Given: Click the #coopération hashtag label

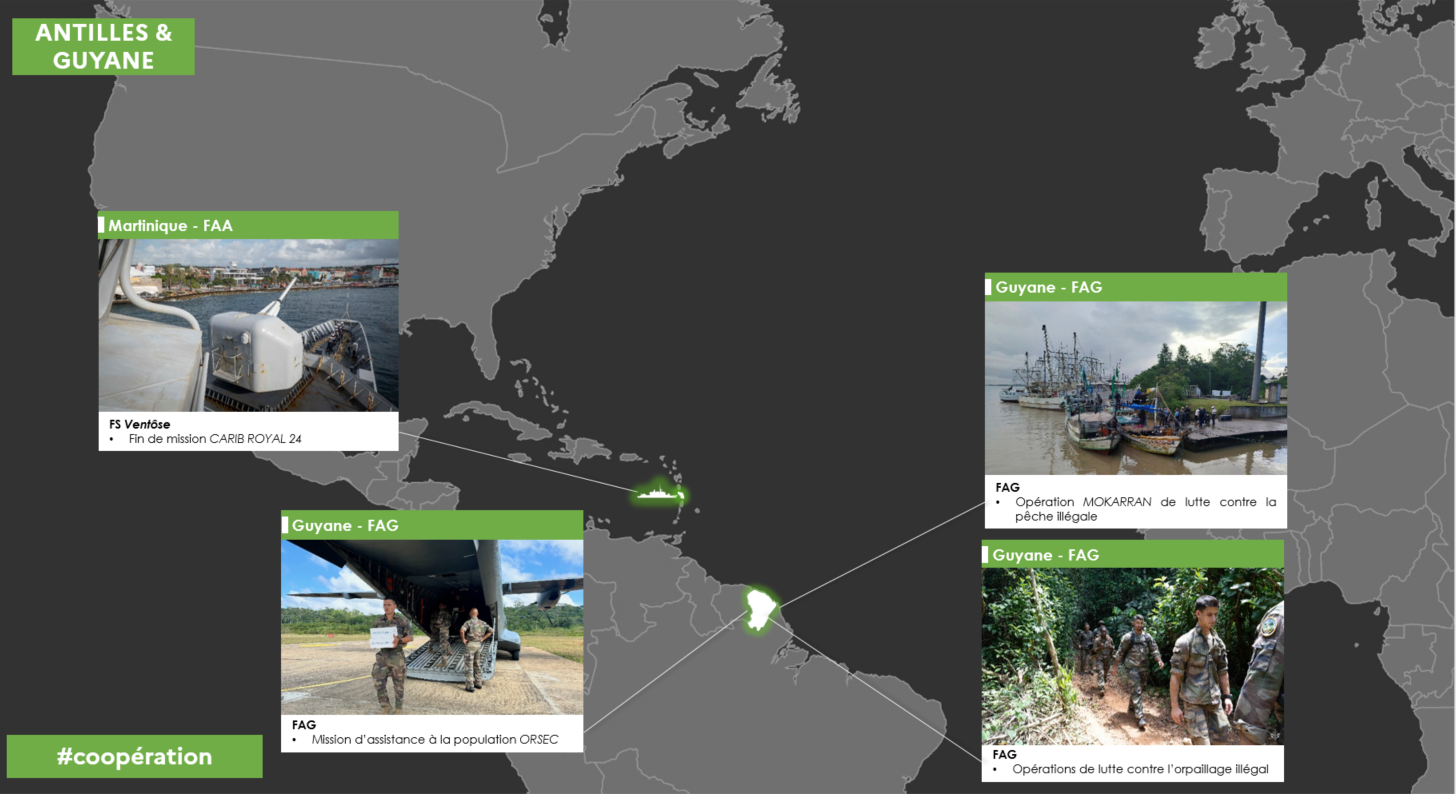Looking at the screenshot, I should [x=135, y=756].
